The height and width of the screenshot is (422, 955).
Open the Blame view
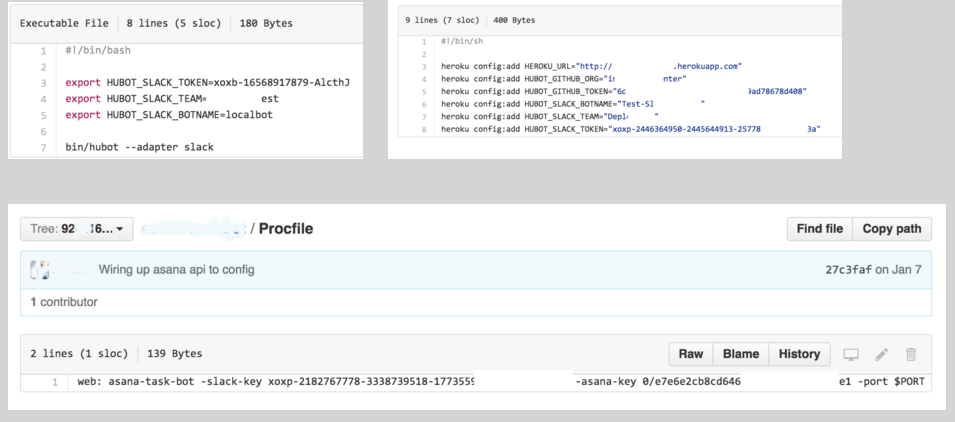[x=741, y=354]
